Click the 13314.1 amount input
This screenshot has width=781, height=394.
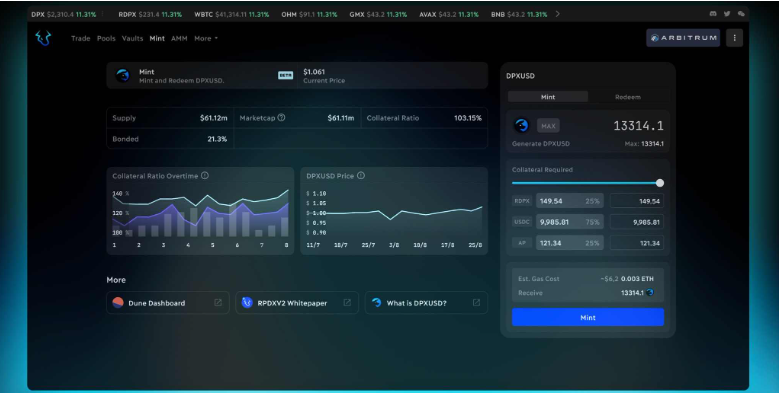tap(638, 126)
